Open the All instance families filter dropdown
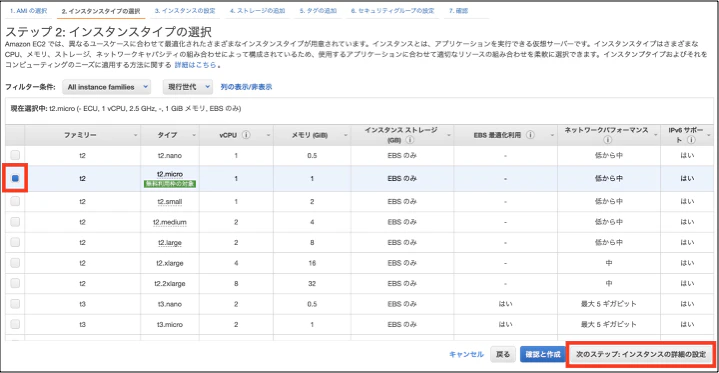This screenshot has width=719, height=373. [x=107, y=87]
